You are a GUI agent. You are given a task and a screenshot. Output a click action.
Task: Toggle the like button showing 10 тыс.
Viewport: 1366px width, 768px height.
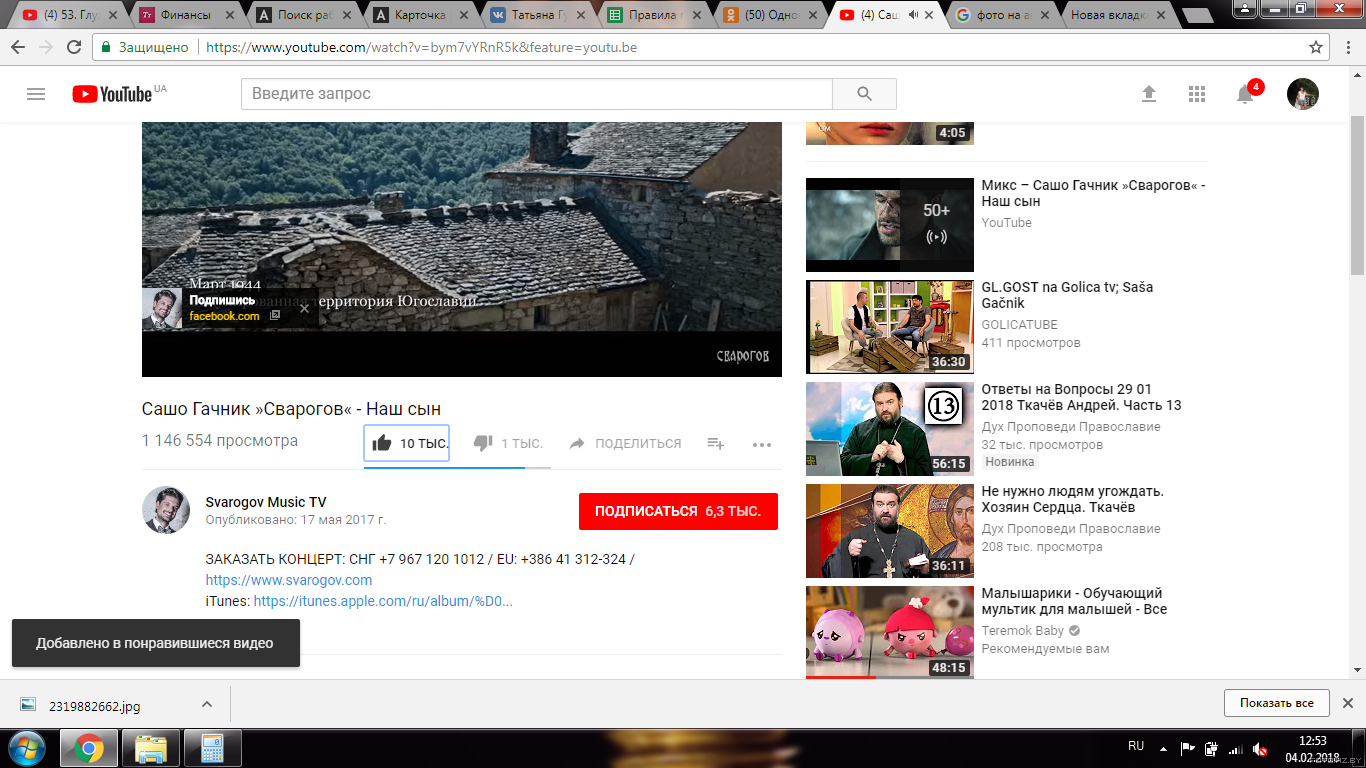(407, 443)
